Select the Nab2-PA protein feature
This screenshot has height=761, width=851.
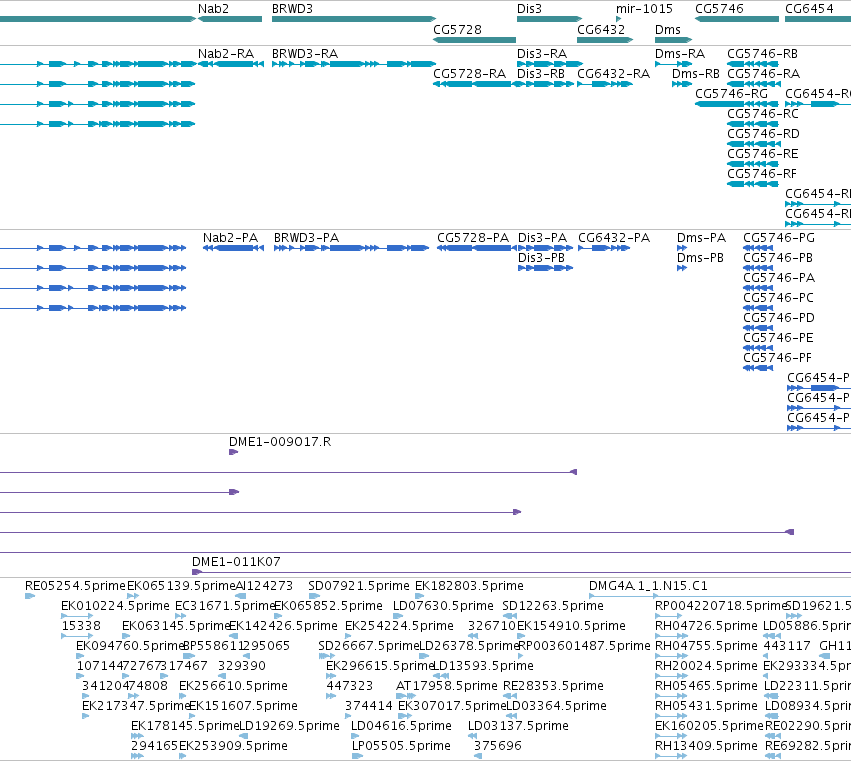coord(233,248)
